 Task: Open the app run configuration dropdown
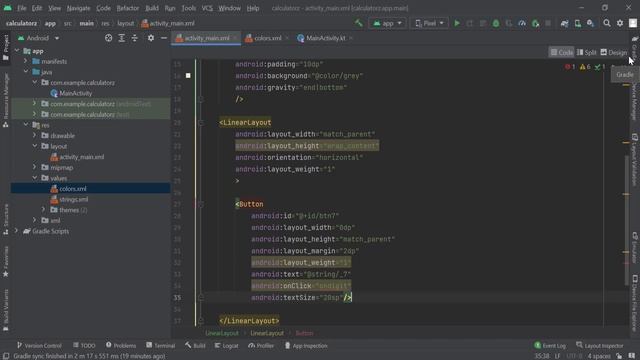pos(387,24)
